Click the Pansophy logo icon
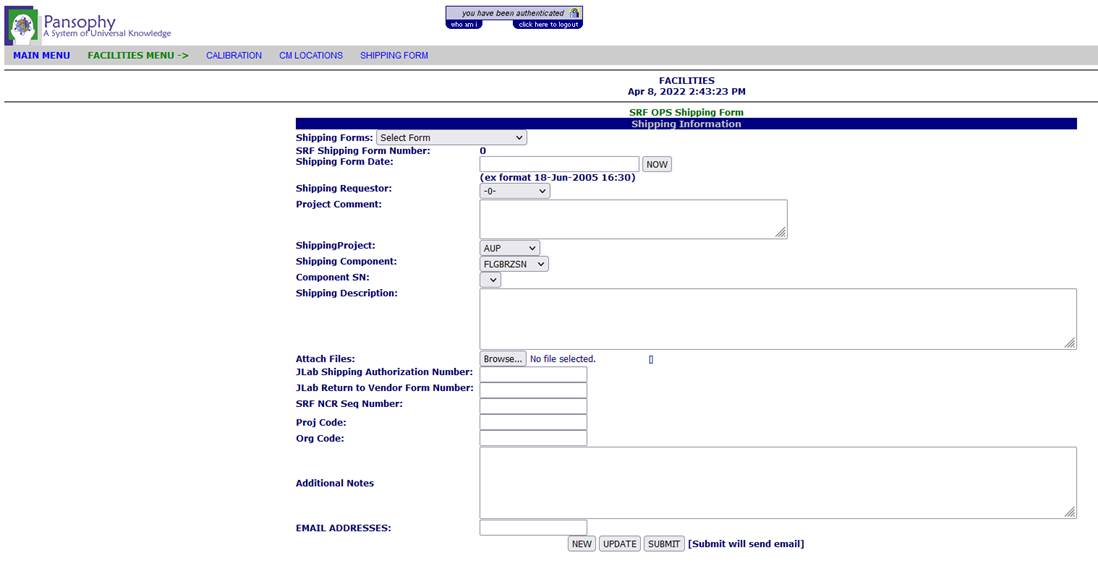This screenshot has height=571, width=1098. click(x=22, y=25)
